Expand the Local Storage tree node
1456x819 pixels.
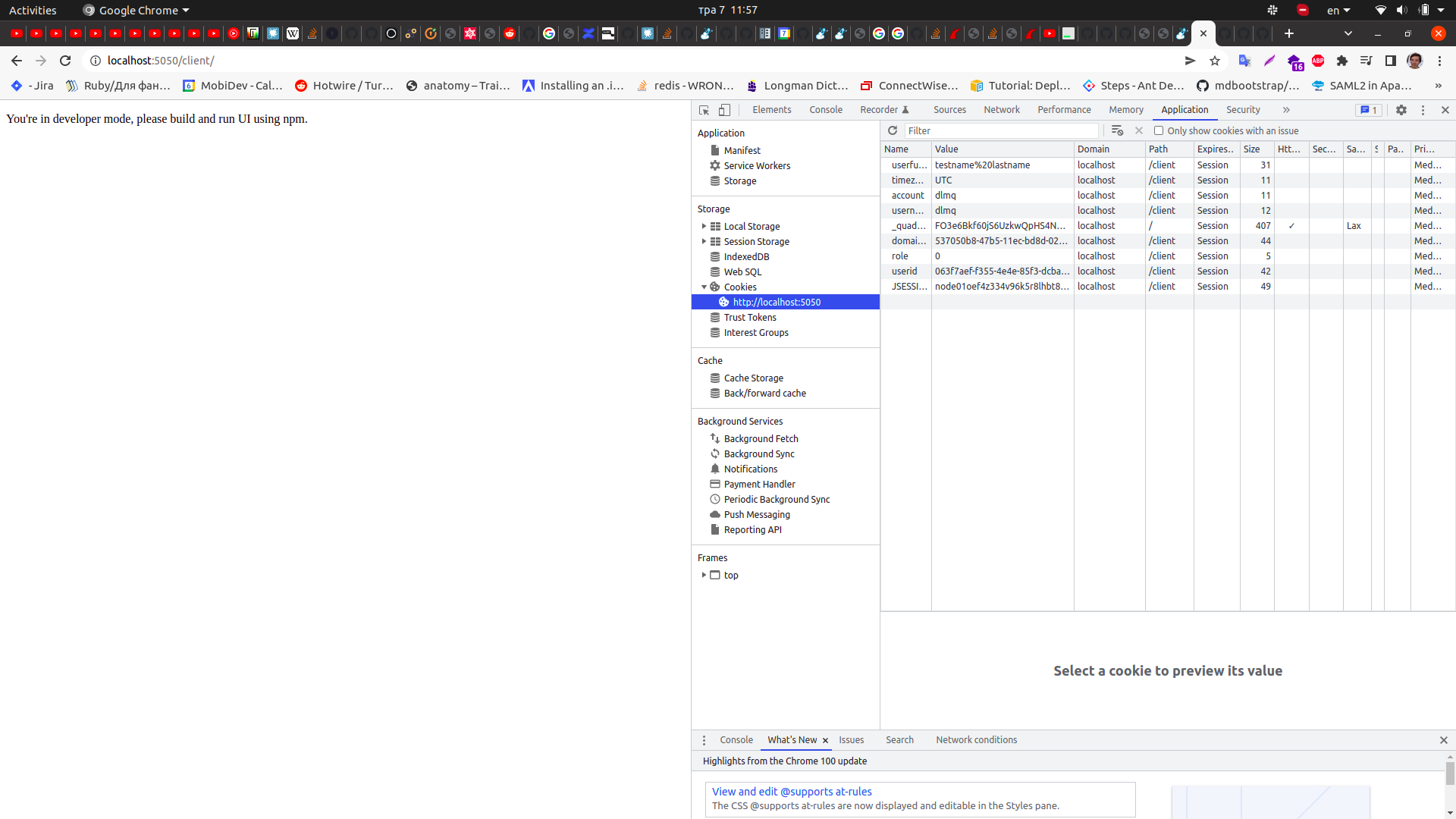[x=704, y=226]
